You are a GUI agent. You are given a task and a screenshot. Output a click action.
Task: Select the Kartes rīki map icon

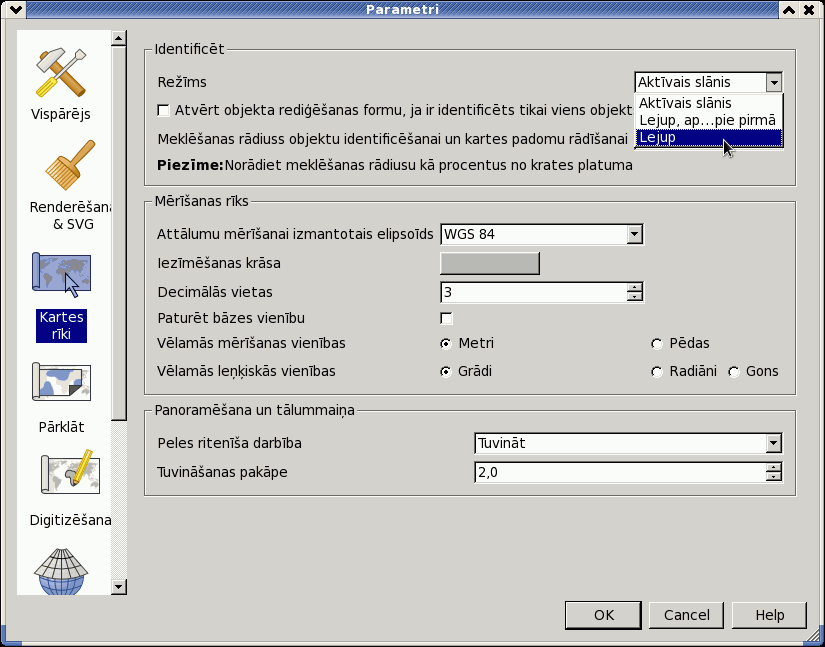click(x=61, y=275)
